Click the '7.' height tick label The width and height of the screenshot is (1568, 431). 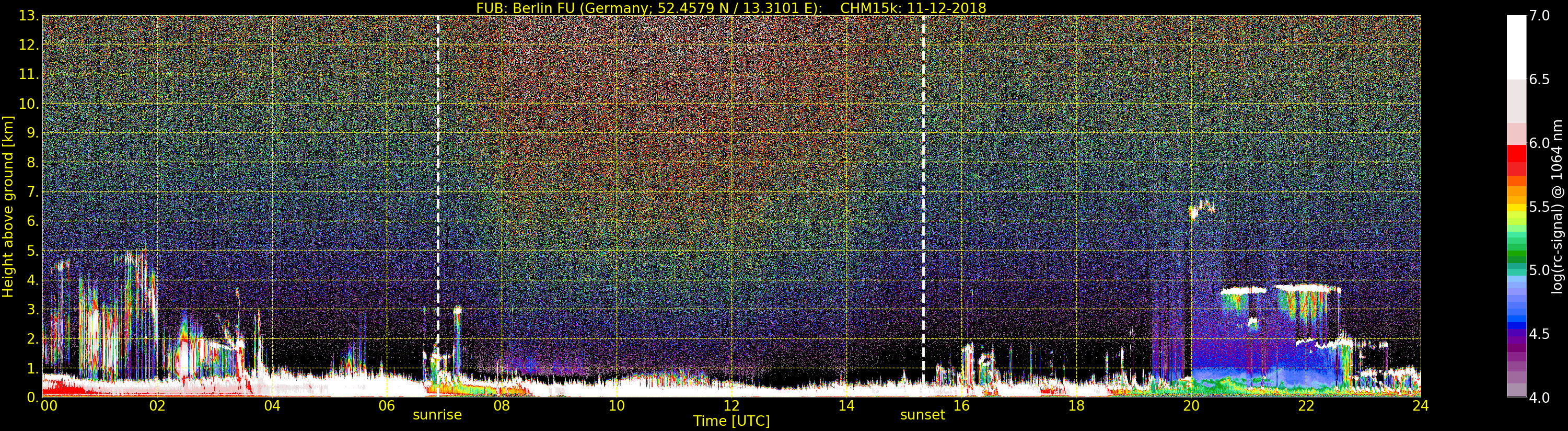32,192
